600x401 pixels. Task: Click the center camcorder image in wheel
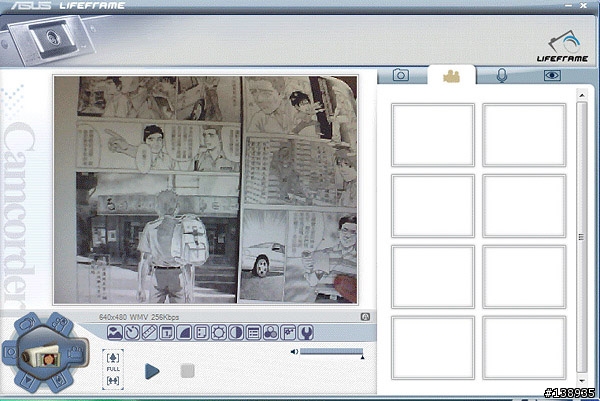click(43, 356)
